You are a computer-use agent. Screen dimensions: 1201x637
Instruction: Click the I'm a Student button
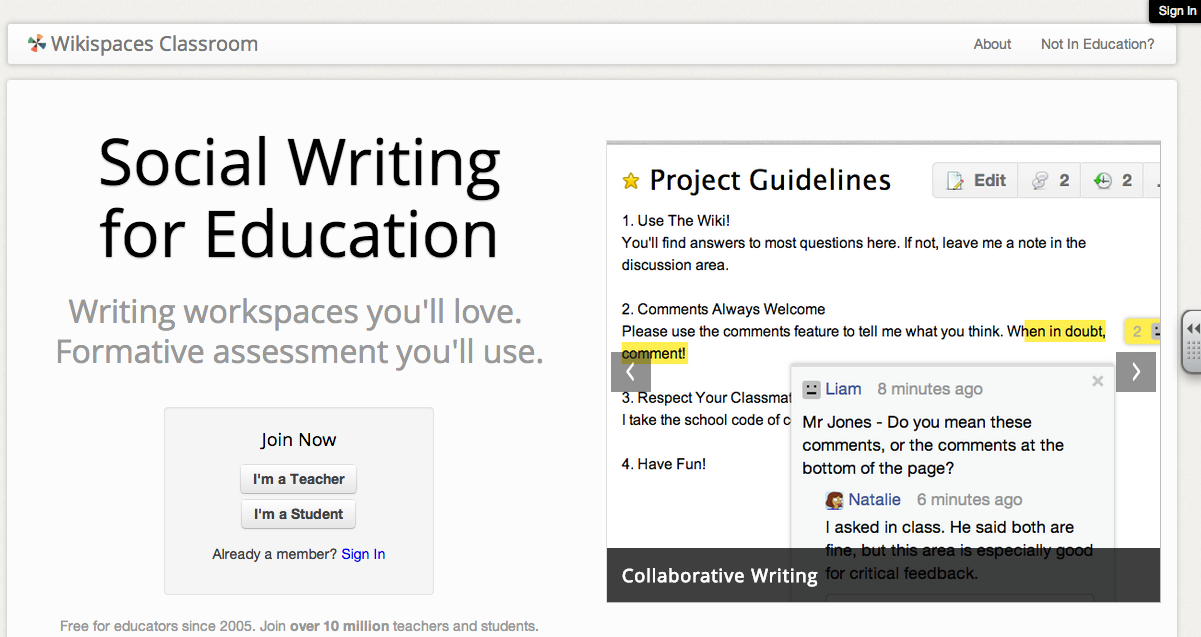[298, 514]
